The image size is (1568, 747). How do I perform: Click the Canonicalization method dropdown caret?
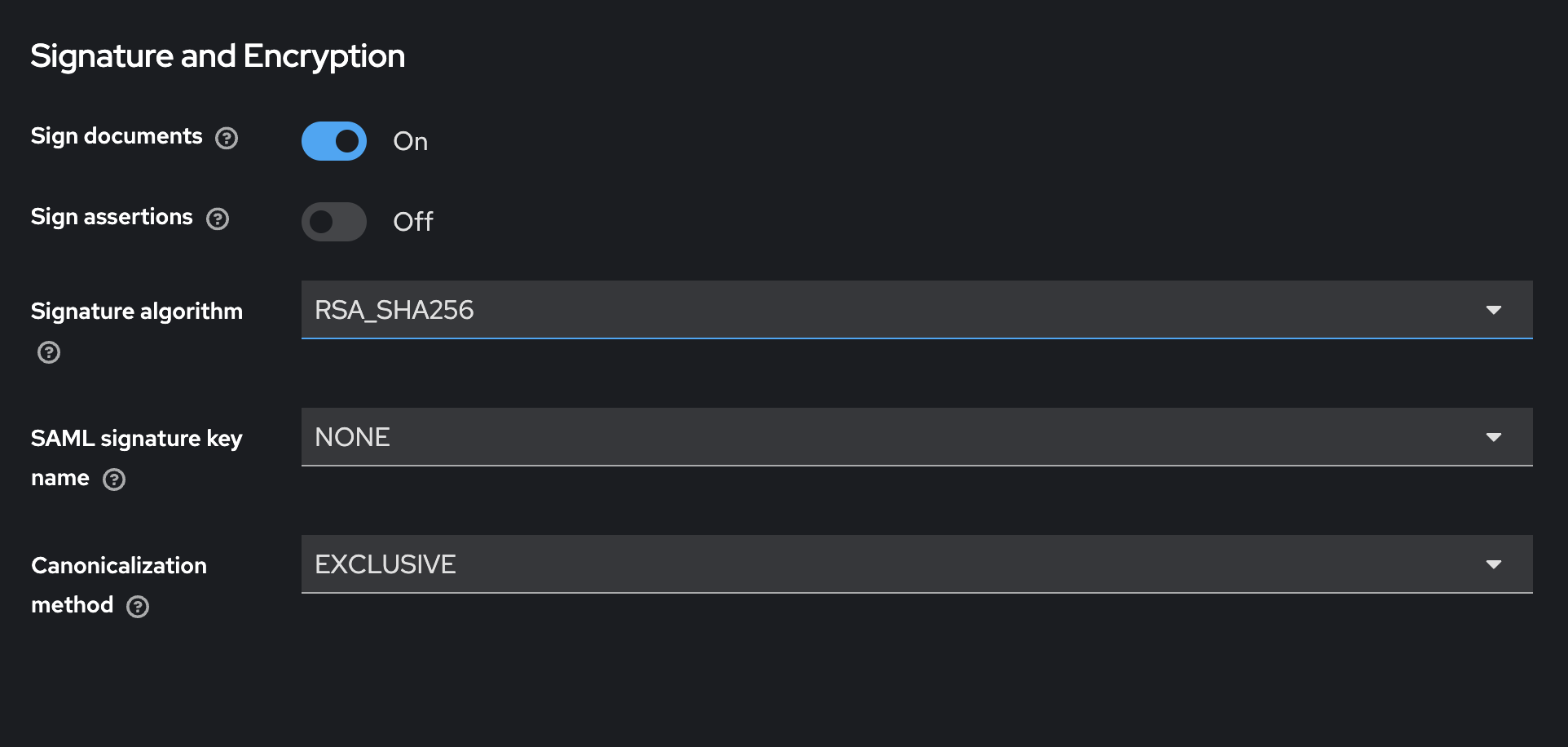click(1494, 564)
